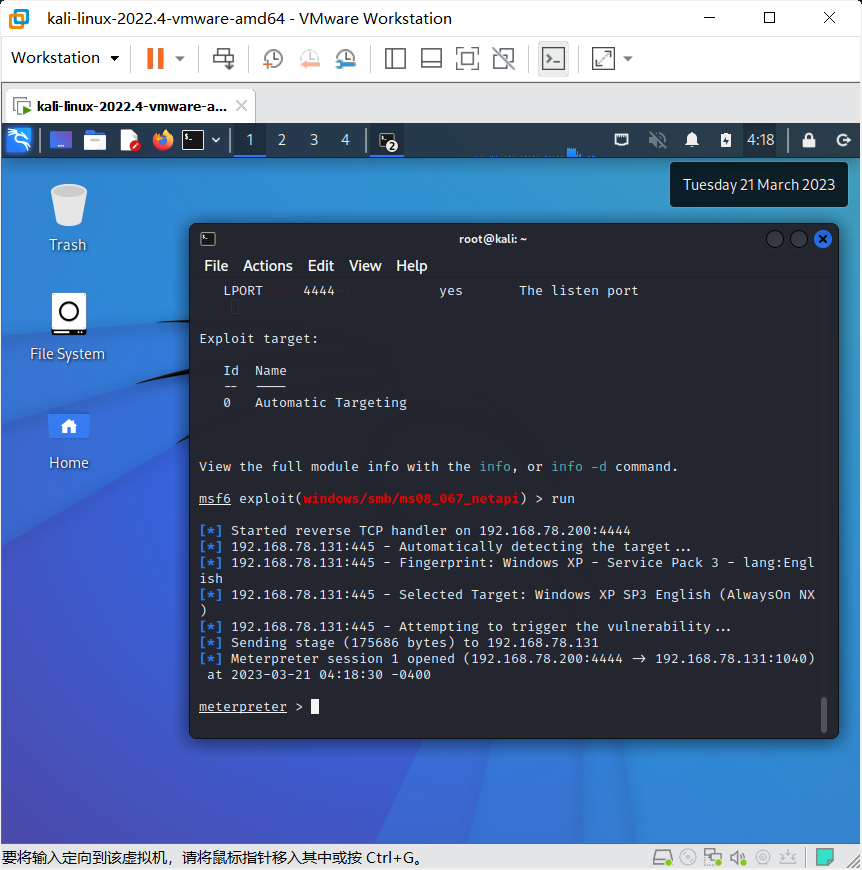Expand the terminal launcher dropdown arrow
This screenshot has height=870, width=862.
pos(216,140)
